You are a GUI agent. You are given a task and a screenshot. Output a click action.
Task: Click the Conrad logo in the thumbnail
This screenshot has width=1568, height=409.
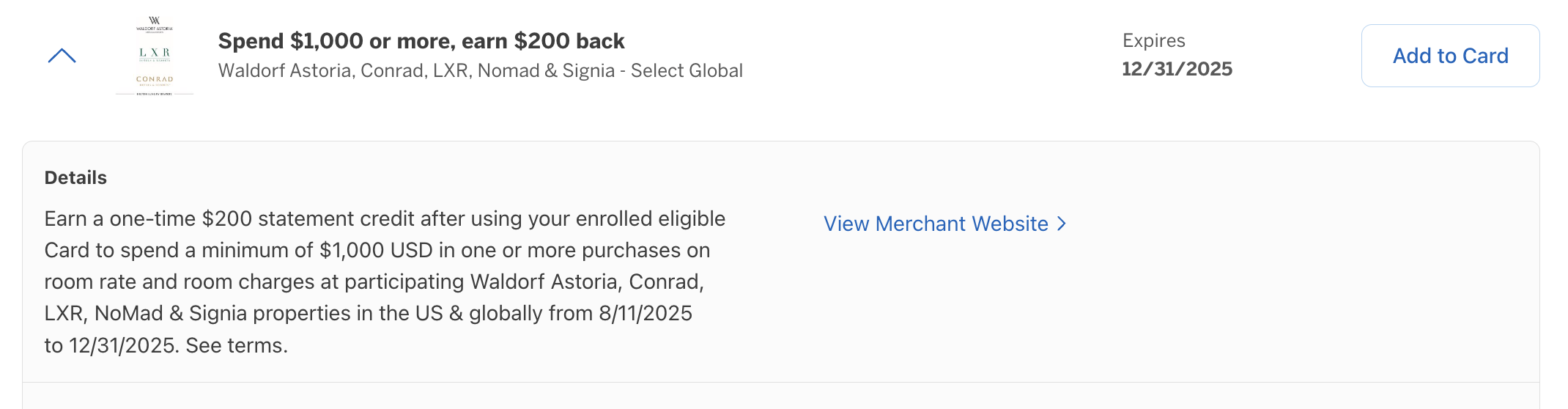(155, 81)
